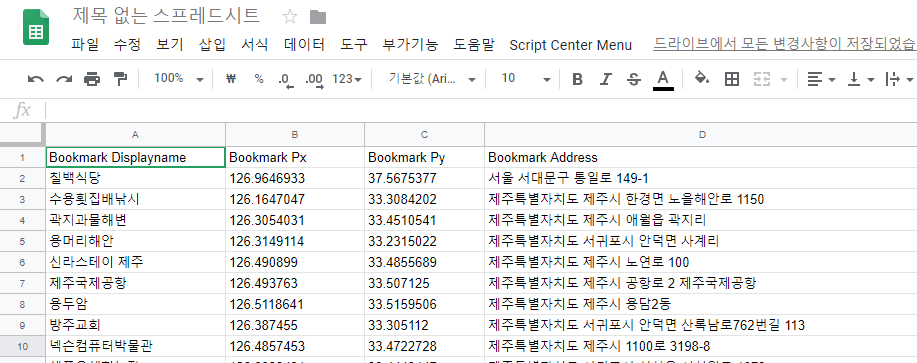Click into the formula bar

(x=480, y=110)
